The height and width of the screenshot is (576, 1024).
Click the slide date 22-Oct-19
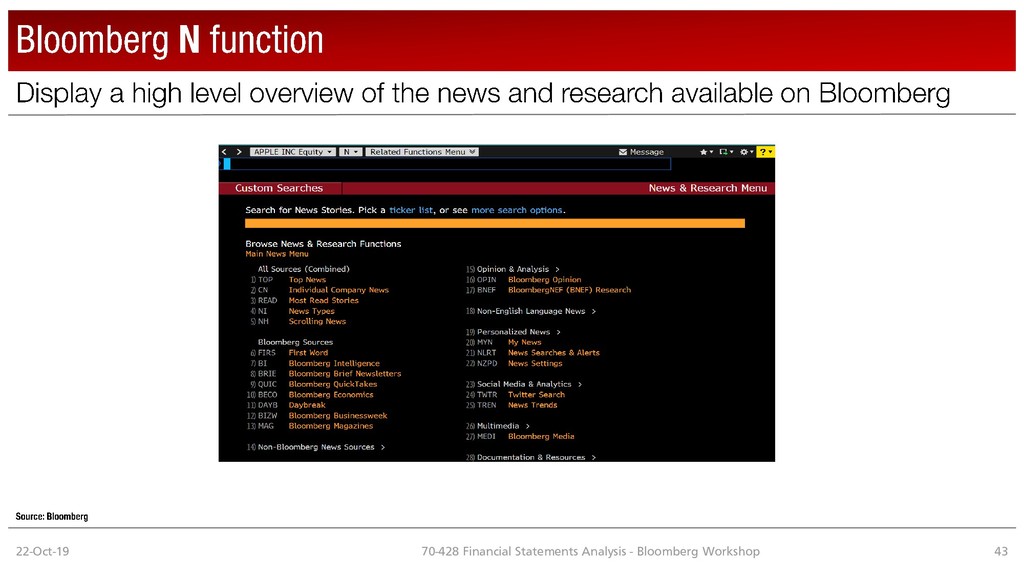[x=42, y=551]
